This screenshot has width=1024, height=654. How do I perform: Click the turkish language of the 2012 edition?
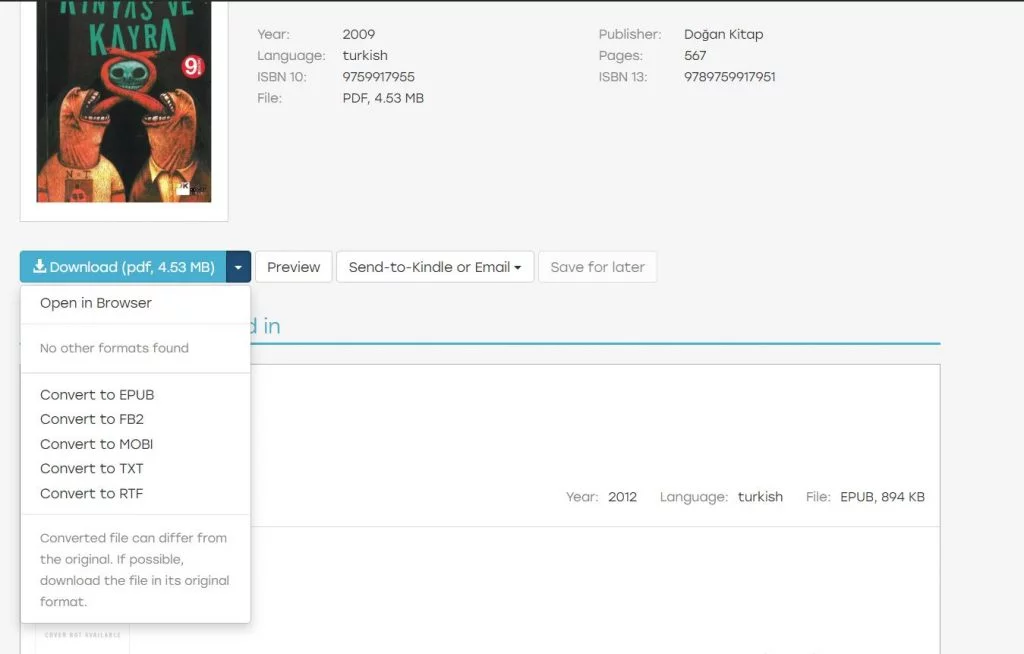pos(760,497)
